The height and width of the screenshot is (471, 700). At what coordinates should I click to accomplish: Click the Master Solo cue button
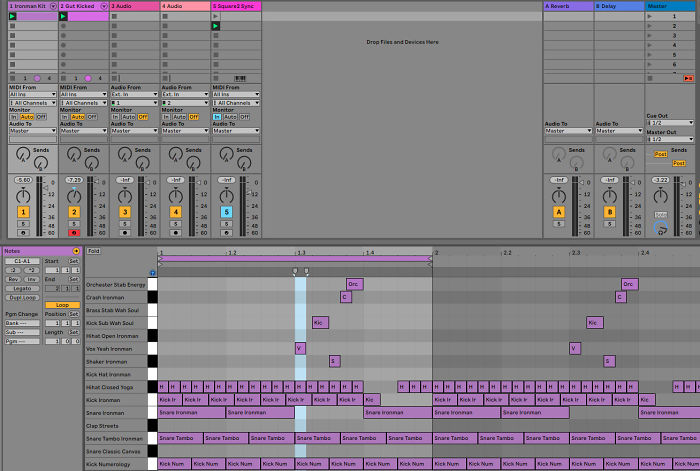point(660,215)
